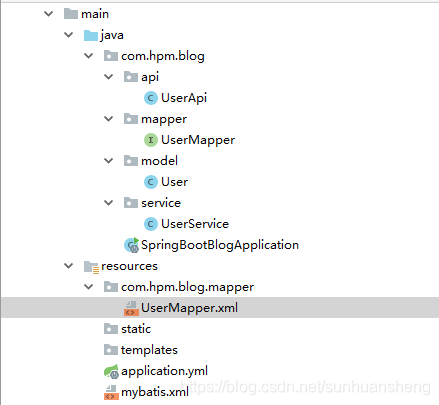Click the UserApi class icon

(x=151, y=98)
